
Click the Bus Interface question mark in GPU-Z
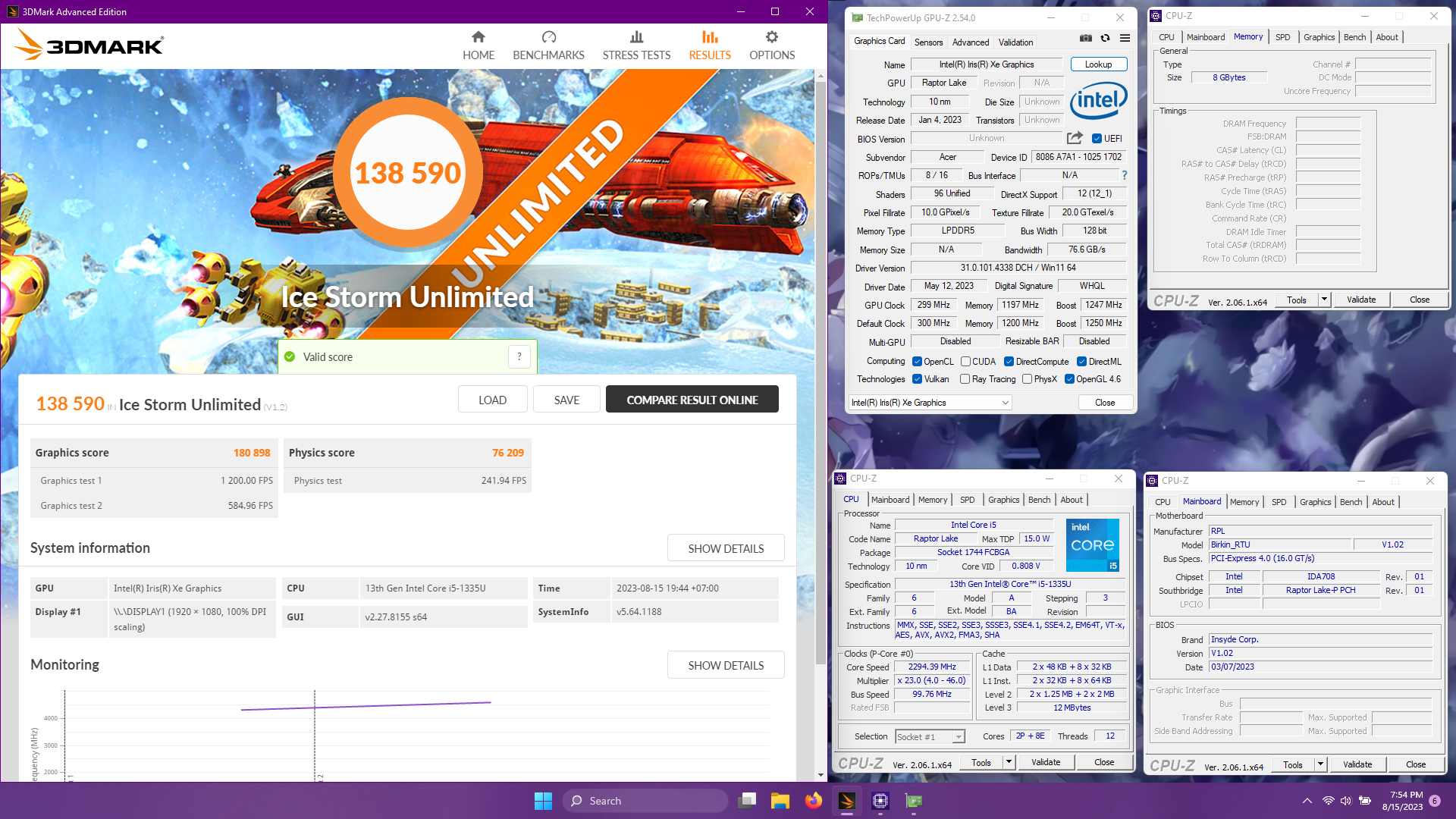(x=1125, y=175)
